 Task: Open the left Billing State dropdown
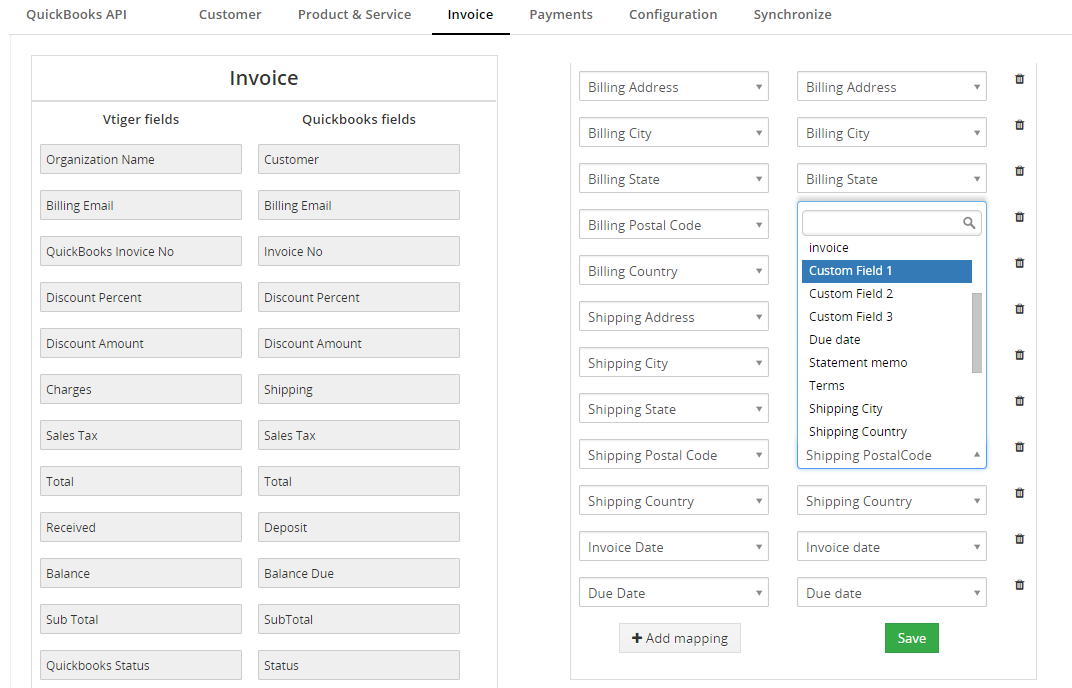click(x=673, y=178)
